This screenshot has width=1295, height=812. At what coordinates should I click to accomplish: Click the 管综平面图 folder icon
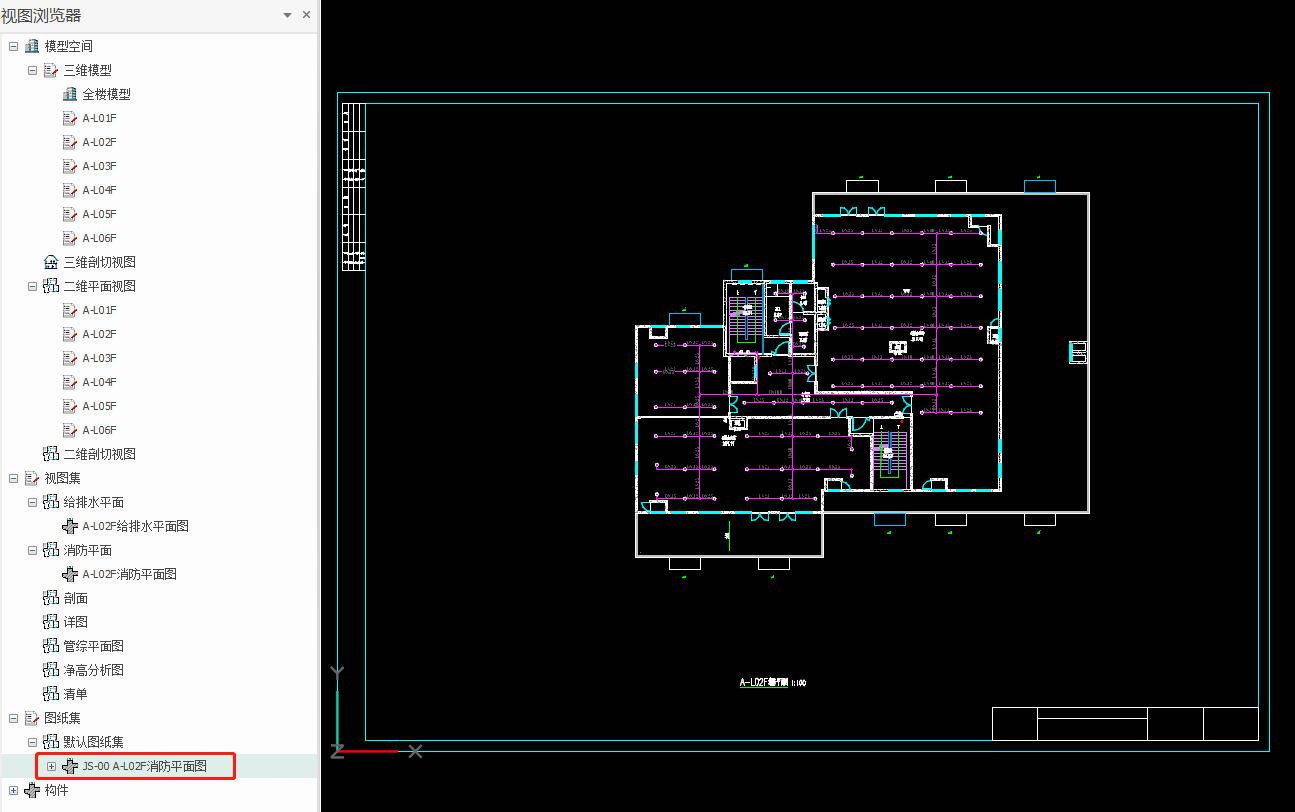click(51, 646)
